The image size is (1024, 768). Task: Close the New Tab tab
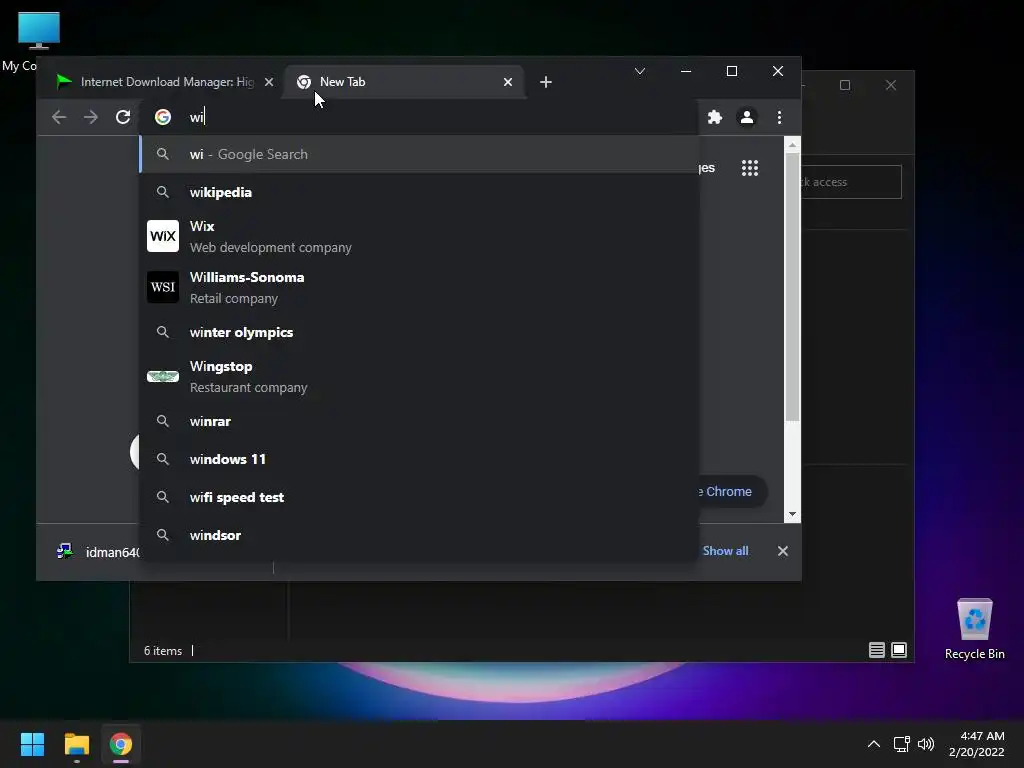(507, 82)
